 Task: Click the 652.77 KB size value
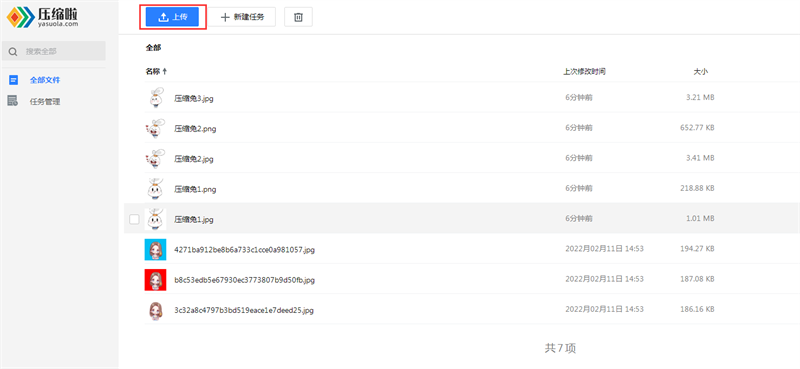tap(697, 128)
